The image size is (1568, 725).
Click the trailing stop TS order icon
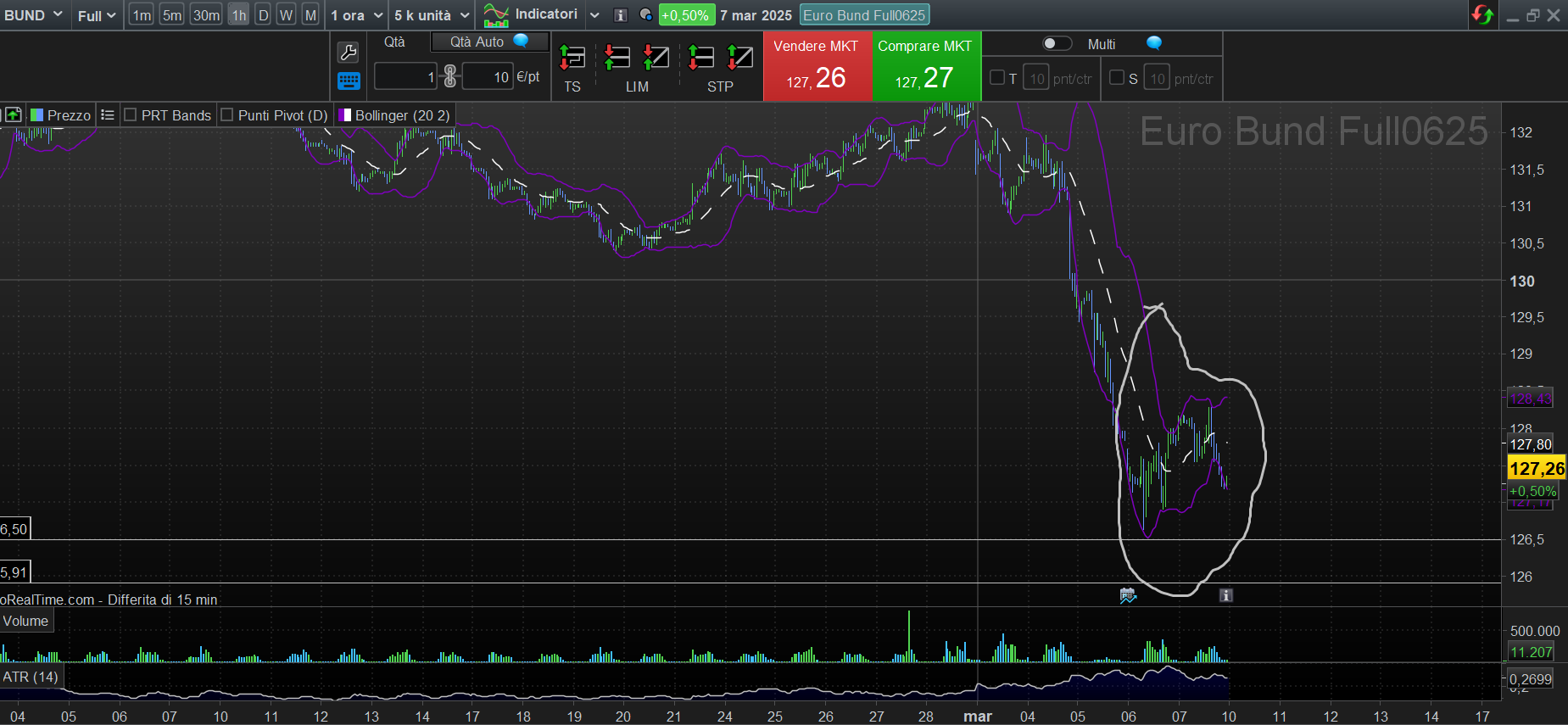click(x=572, y=59)
